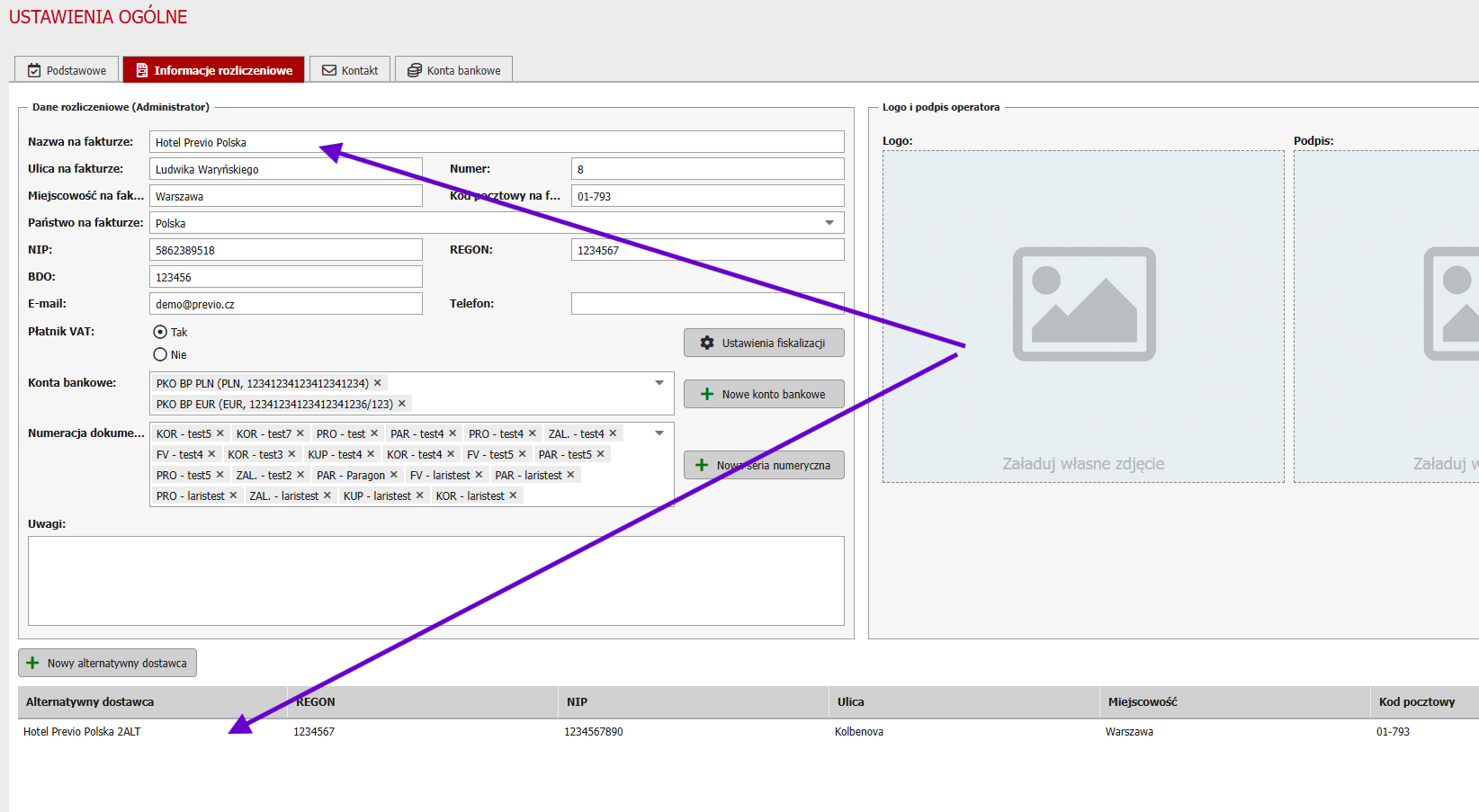Remove the 'KOR - test7' numbering tag
1479x812 pixels.
click(x=300, y=433)
